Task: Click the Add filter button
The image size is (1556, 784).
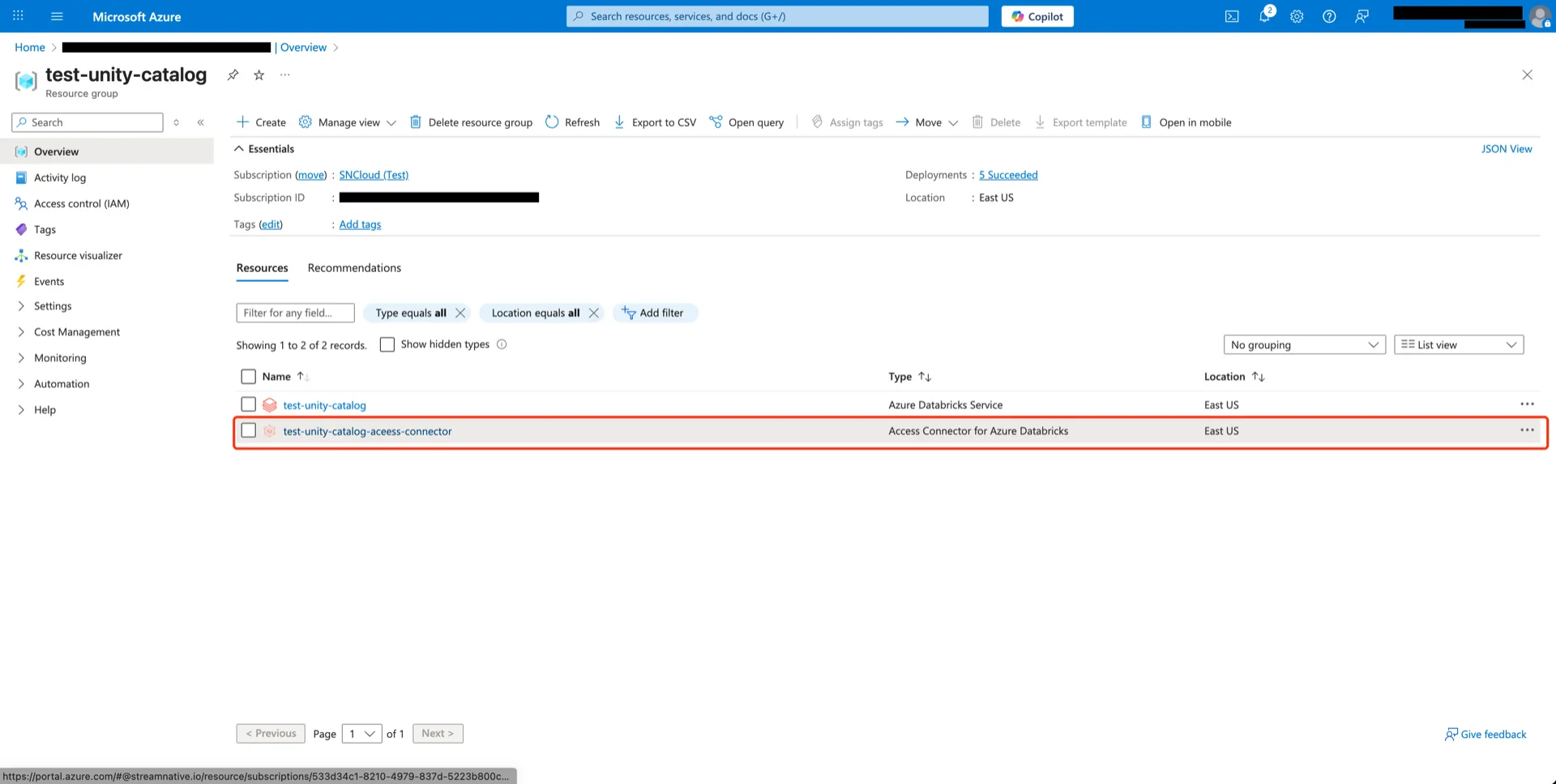Action: tap(655, 313)
